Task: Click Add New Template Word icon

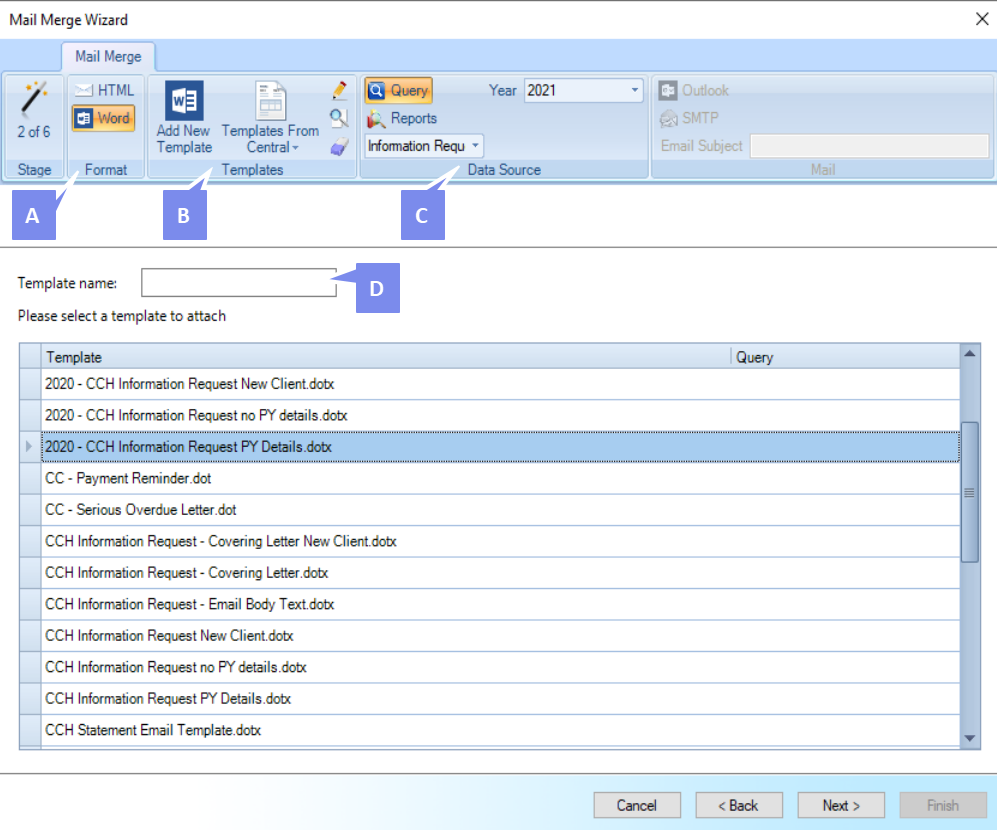Action: click(184, 101)
